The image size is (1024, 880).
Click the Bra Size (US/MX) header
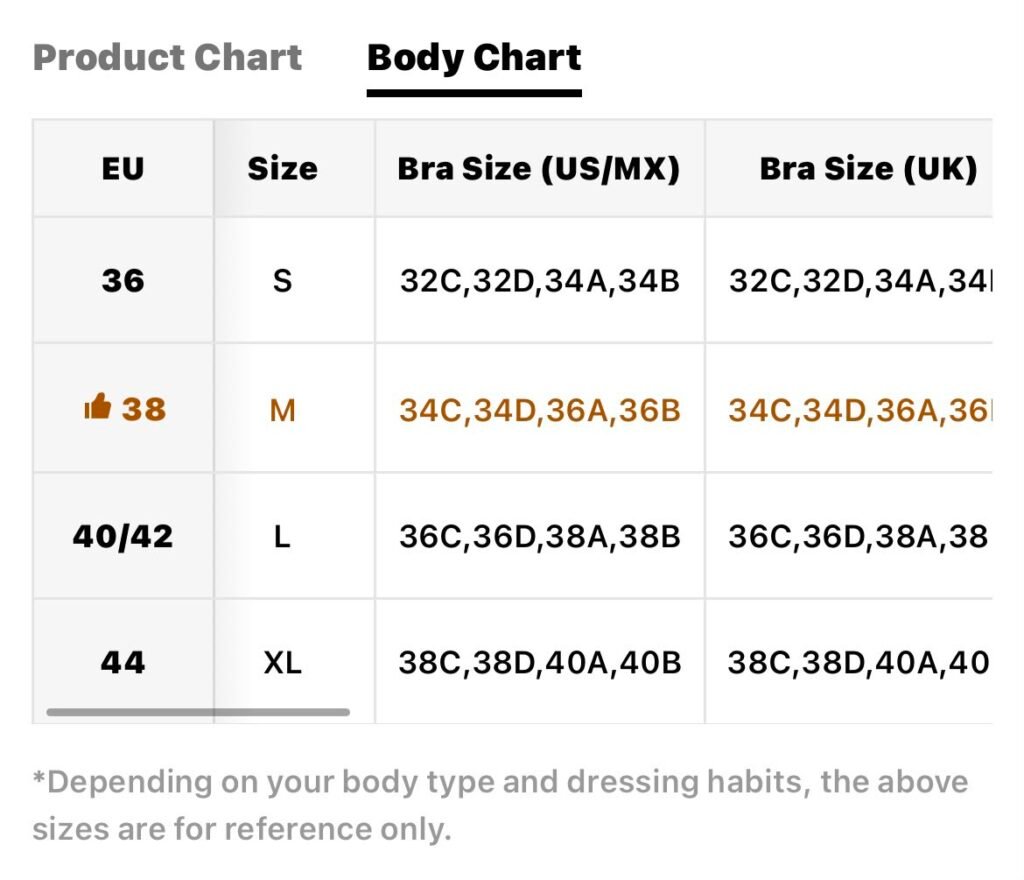(539, 168)
